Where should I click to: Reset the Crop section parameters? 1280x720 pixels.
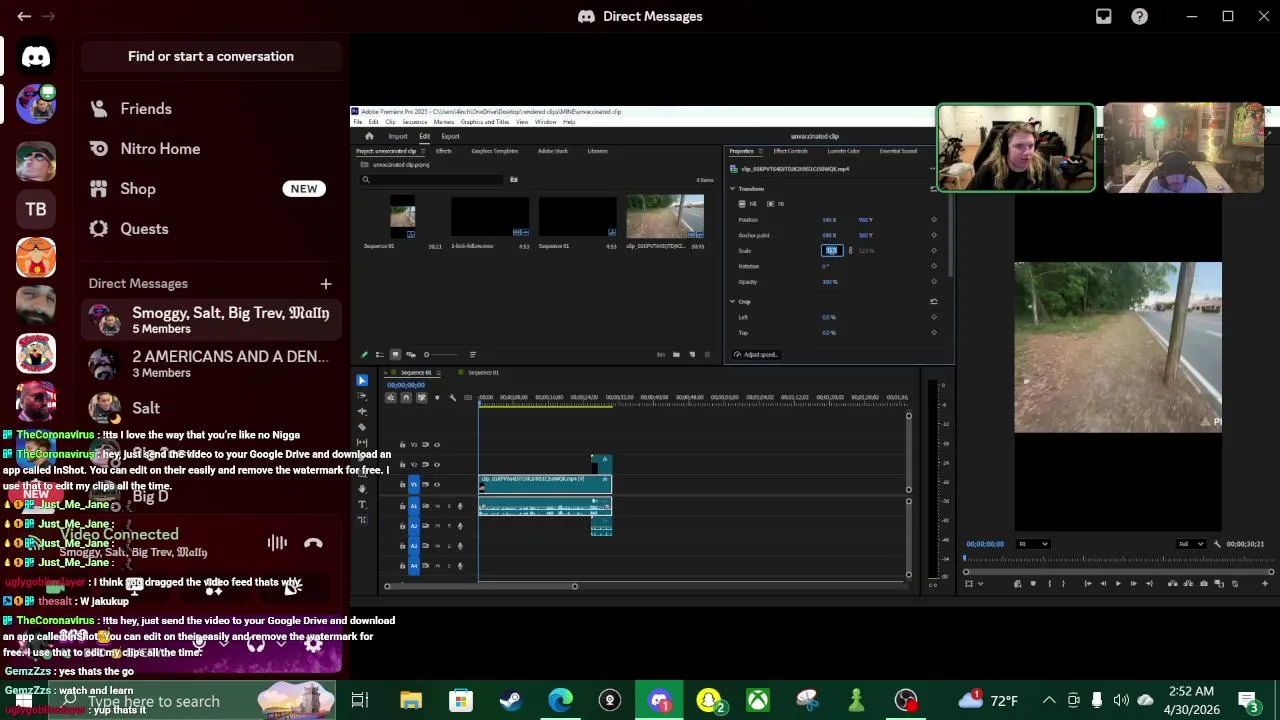click(x=934, y=302)
